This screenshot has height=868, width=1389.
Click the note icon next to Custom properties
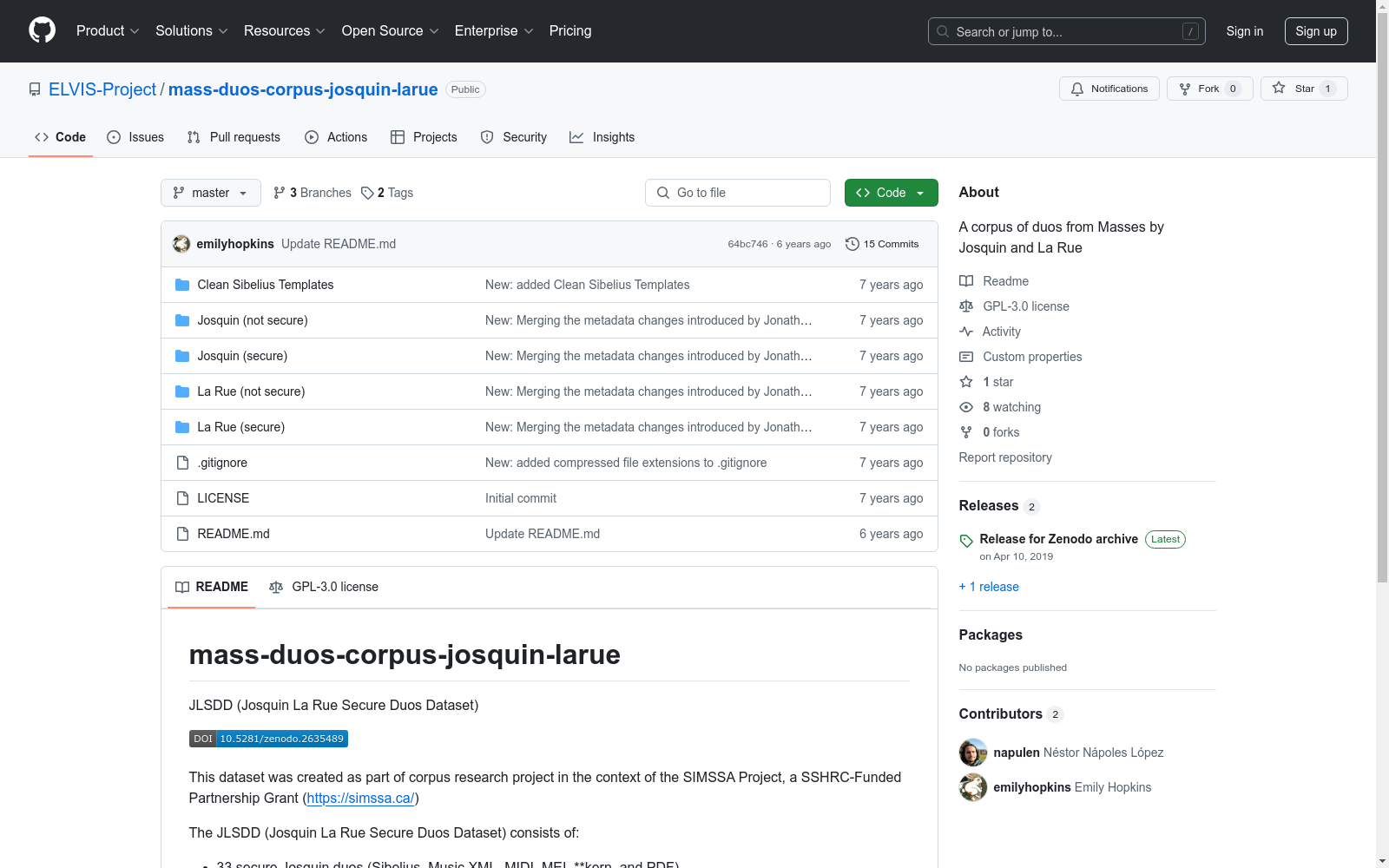[966, 357]
